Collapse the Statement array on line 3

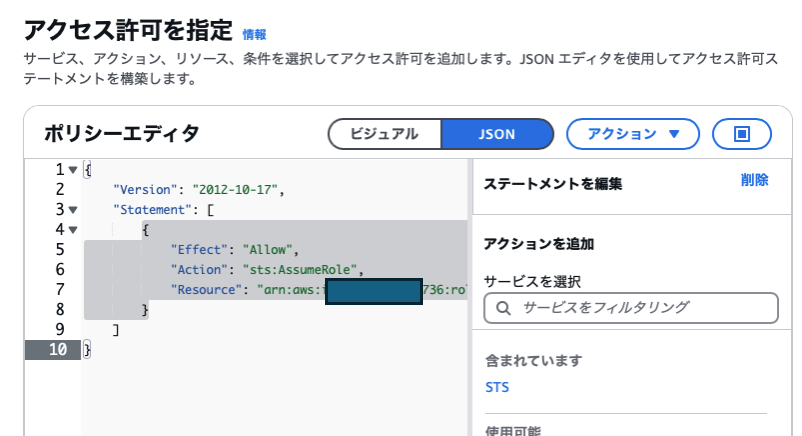pos(74,210)
